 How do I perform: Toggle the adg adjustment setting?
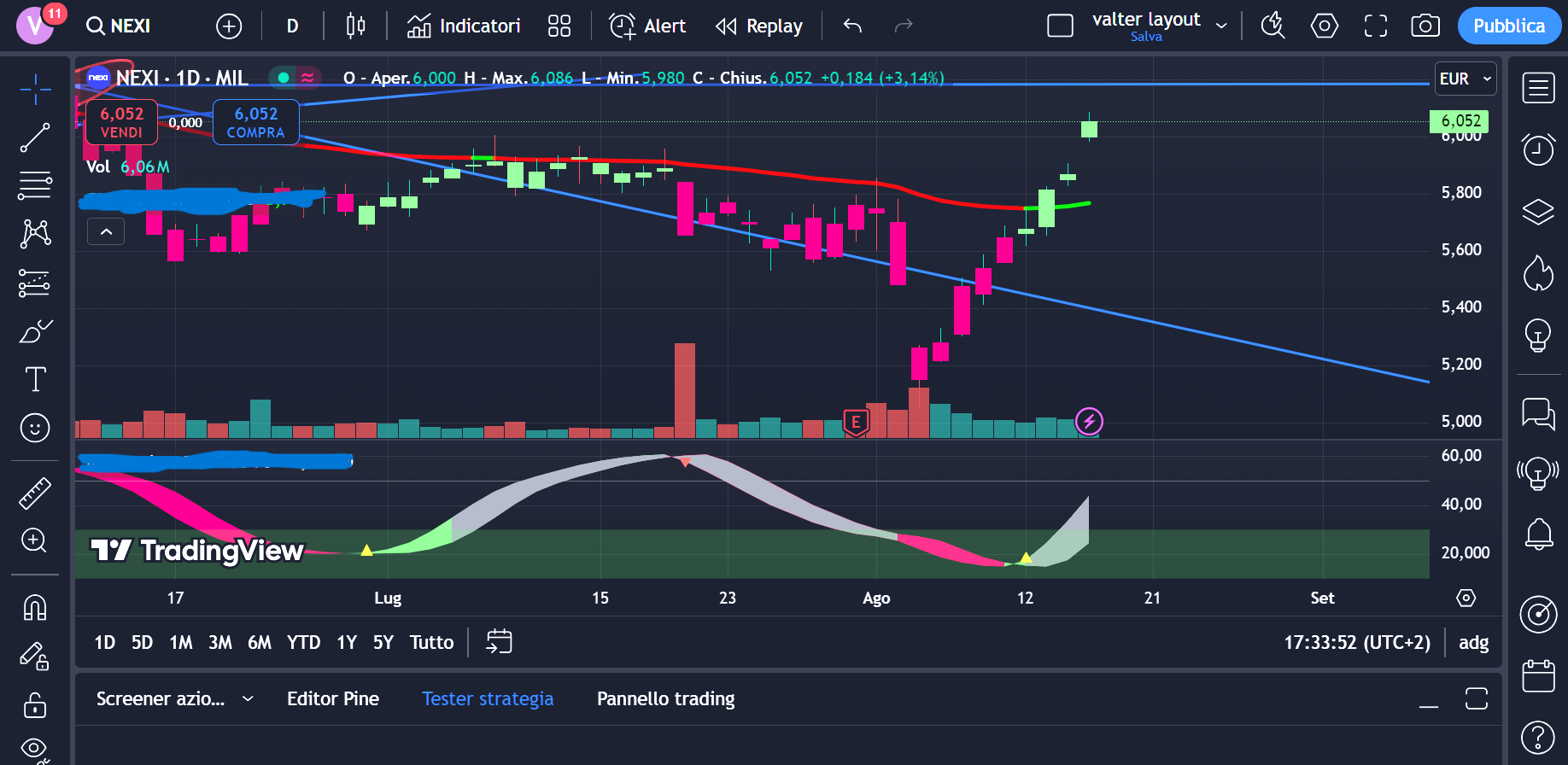point(1473,642)
